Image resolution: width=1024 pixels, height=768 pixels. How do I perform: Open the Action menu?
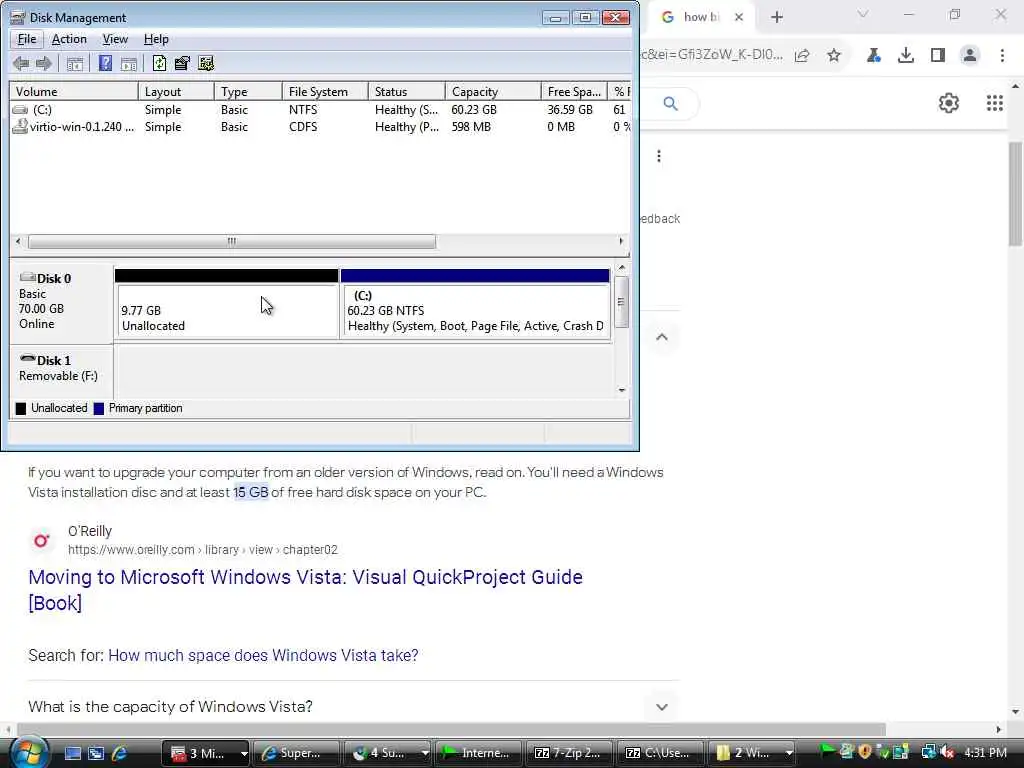[69, 39]
